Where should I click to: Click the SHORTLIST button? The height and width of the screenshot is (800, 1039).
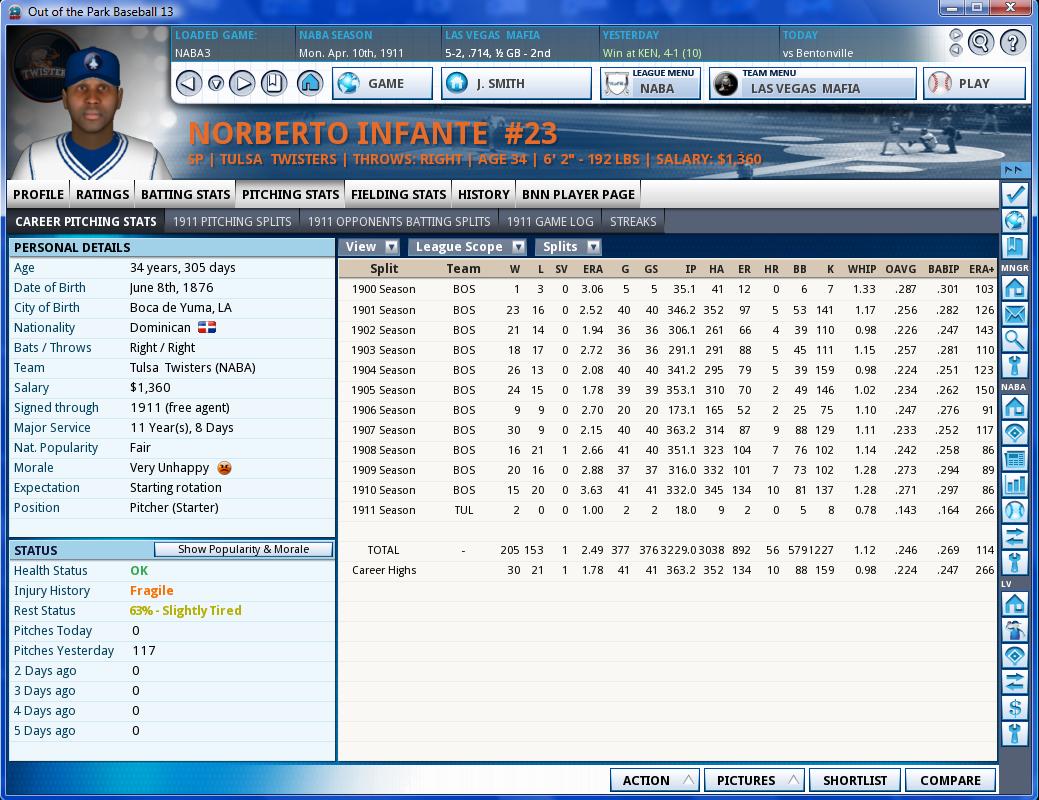click(x=855, y=780)
